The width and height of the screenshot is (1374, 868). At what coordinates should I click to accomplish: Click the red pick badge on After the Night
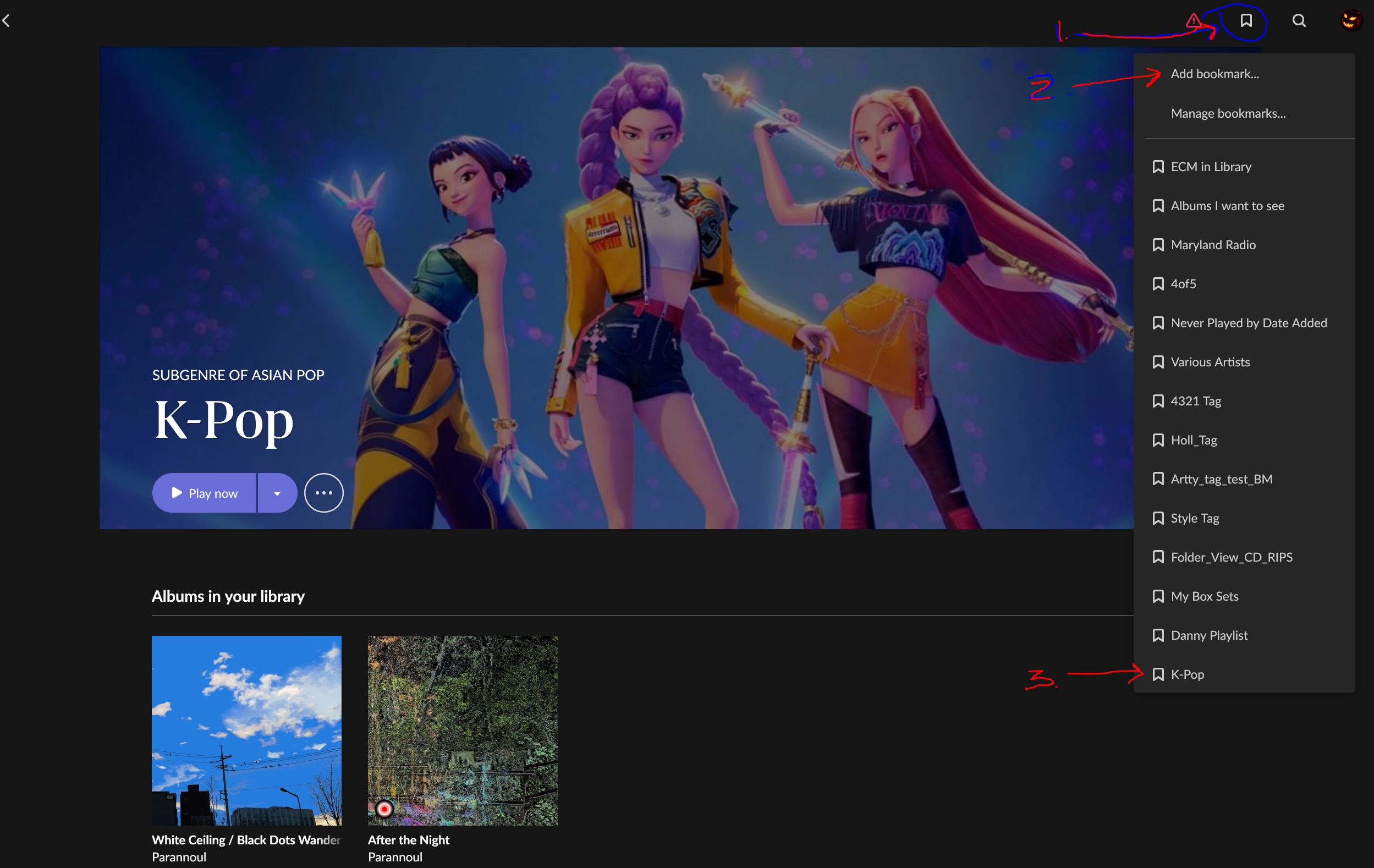pos(384,809)
